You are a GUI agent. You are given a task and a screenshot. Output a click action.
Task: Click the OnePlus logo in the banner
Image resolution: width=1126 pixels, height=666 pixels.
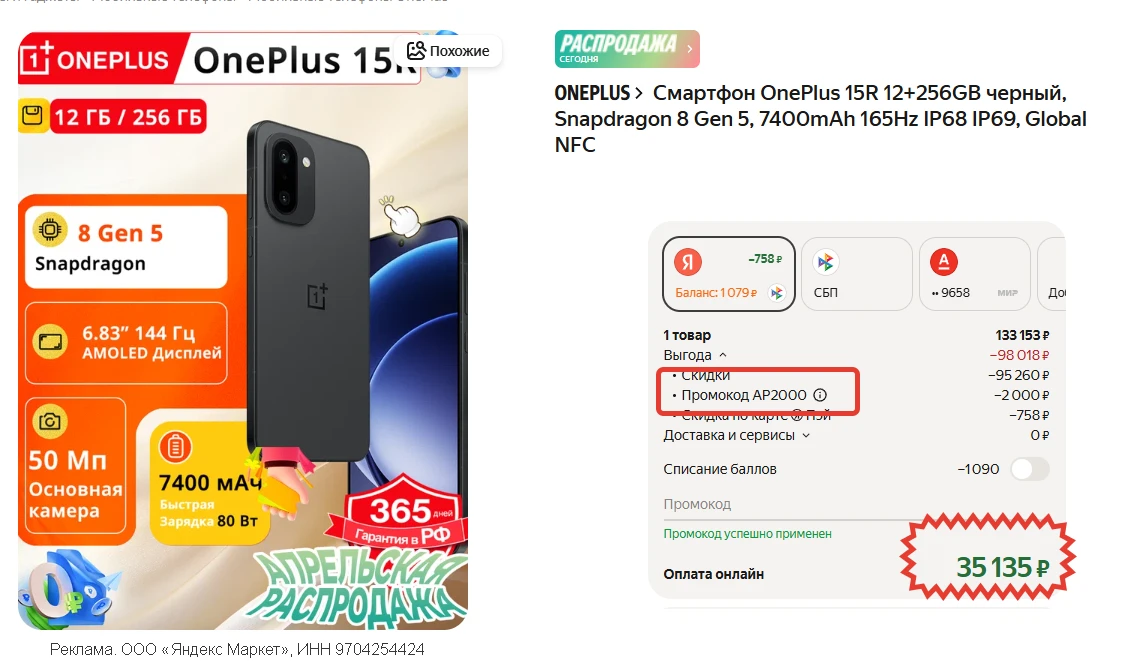95,60
